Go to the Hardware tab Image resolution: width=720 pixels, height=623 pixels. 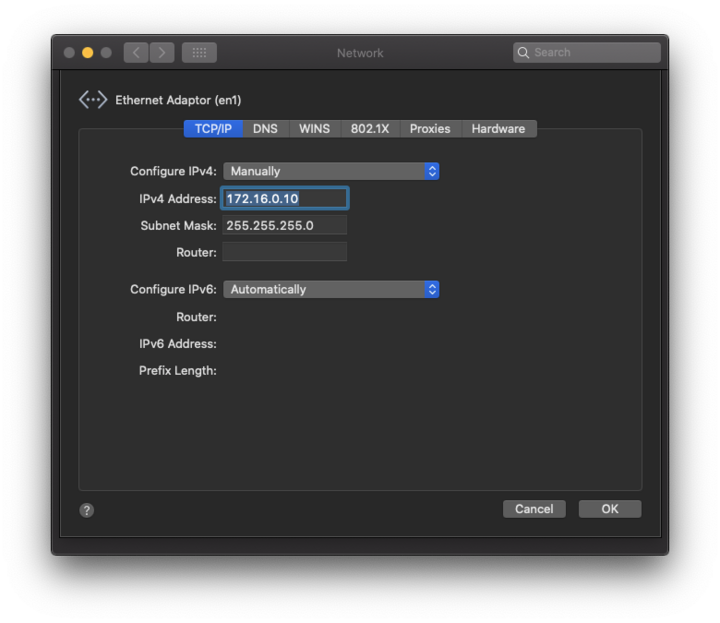(x=498, y=128)
